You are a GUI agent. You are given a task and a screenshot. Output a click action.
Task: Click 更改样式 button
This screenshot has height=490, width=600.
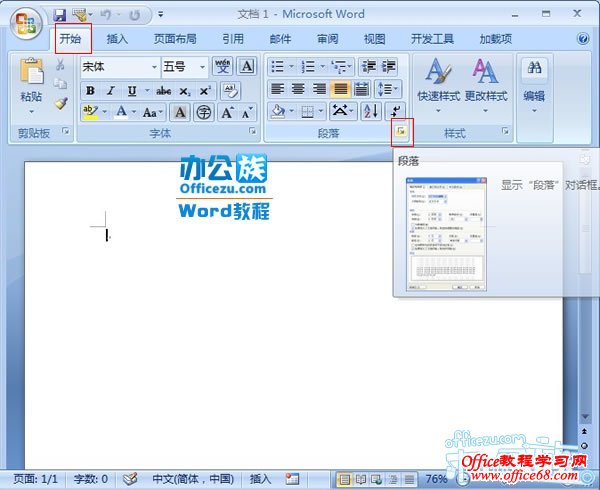(x=486, y=86)
